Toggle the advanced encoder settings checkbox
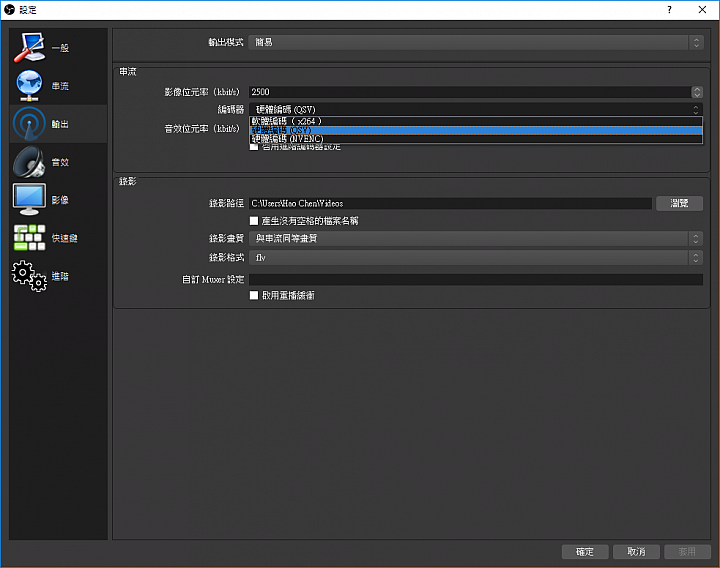This screenshot has height=568, width=720. (254, 147)
